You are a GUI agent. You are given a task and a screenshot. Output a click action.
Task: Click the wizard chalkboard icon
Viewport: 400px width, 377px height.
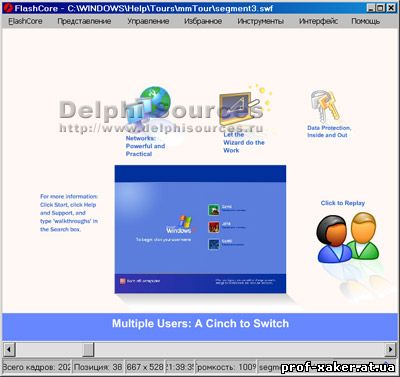coord(239,108)
